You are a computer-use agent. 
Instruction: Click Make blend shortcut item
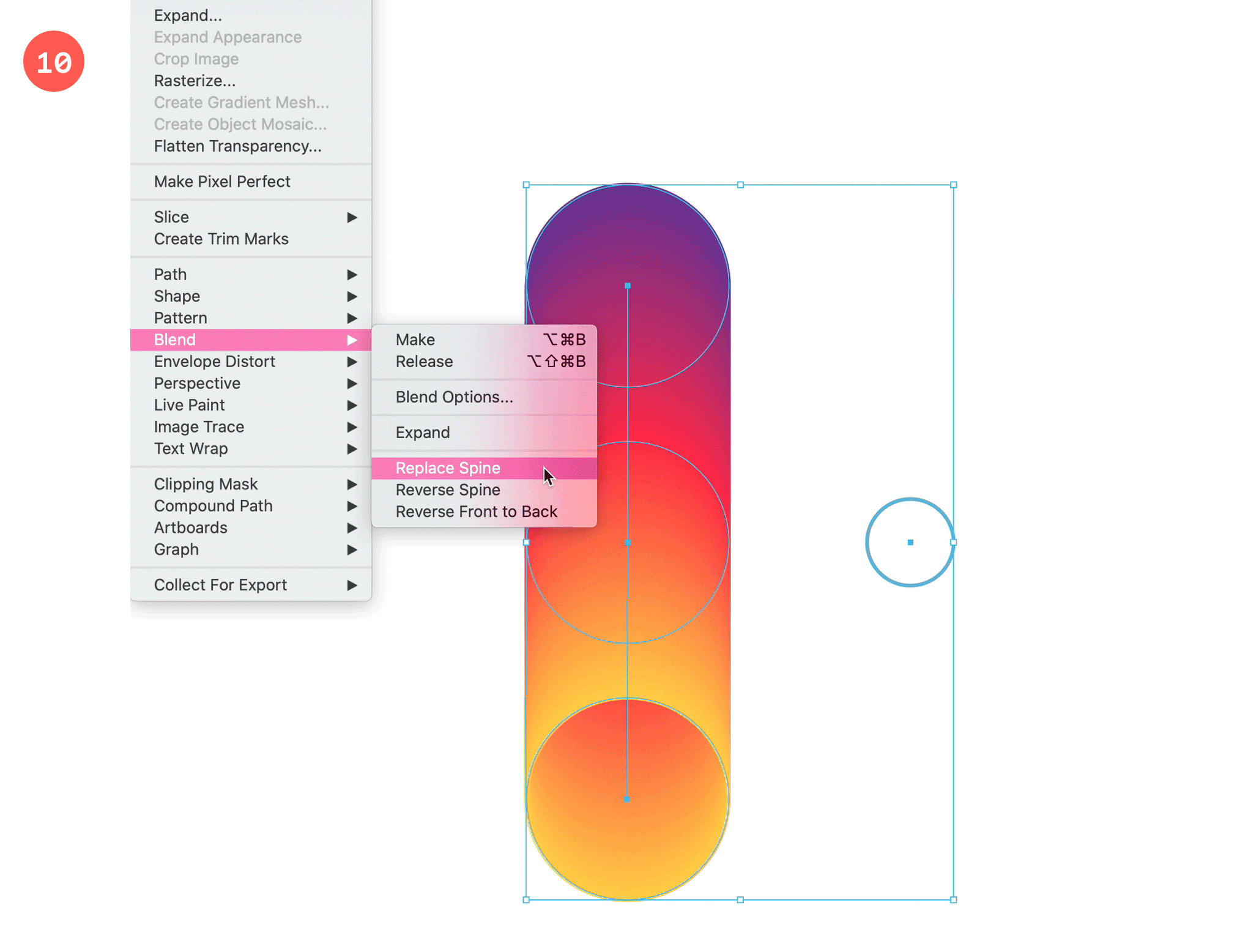[488, 339]
